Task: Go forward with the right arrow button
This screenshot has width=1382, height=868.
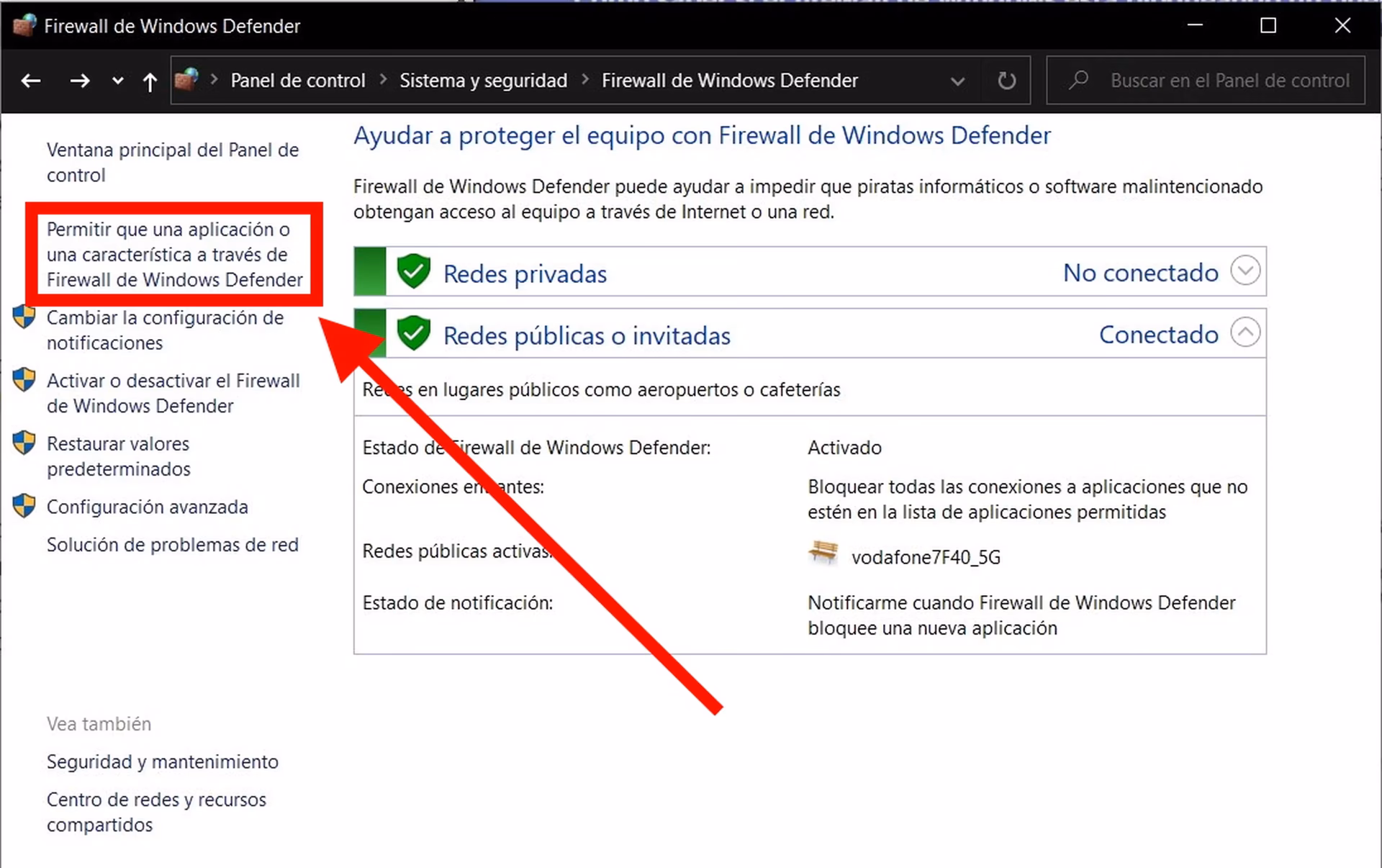Action: (79, 81)
